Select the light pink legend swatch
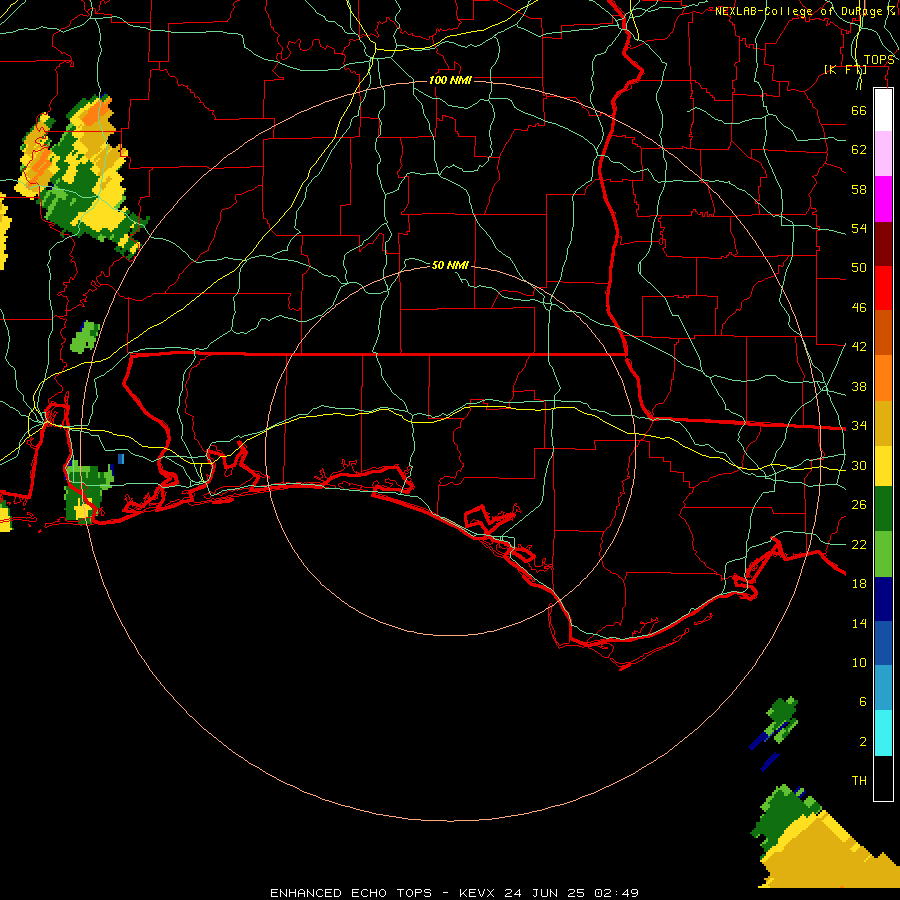Screen dimensions: 900x900 [x=883, y=154]
